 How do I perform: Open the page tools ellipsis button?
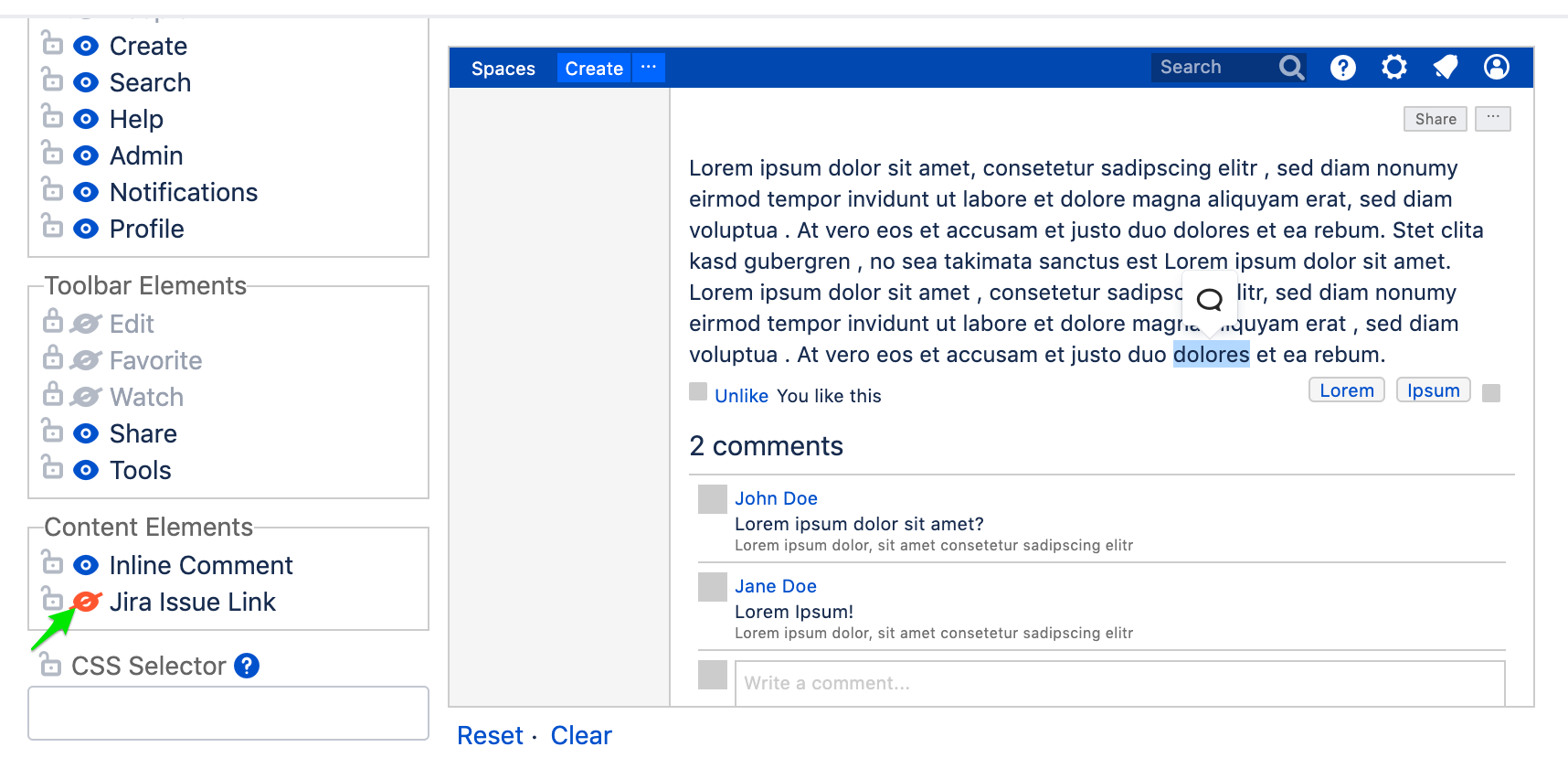[1493, 119]
